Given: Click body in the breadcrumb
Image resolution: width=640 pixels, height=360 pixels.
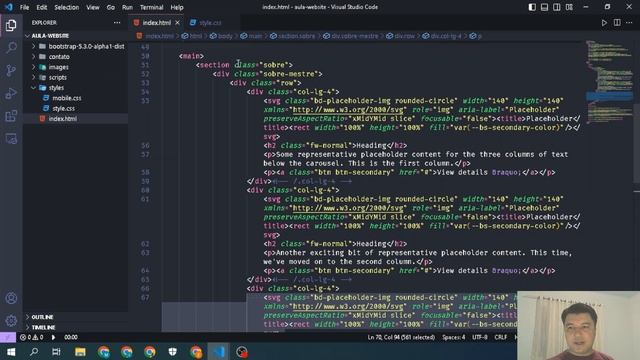Looking at the screenshot, I should [x=225, y=36].
